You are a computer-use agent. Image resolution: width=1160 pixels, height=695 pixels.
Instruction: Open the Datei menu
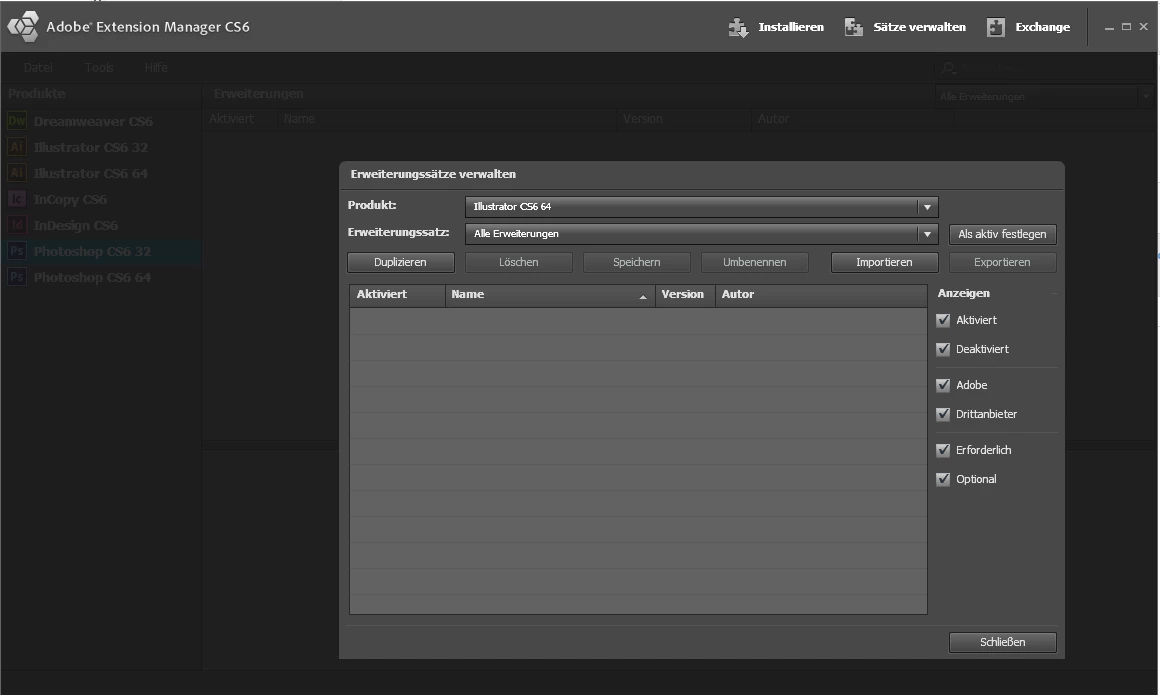click(x=38, y=67)
